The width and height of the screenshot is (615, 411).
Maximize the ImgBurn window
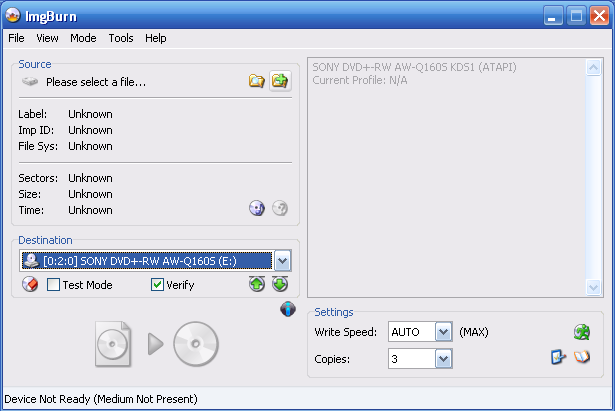576,16
